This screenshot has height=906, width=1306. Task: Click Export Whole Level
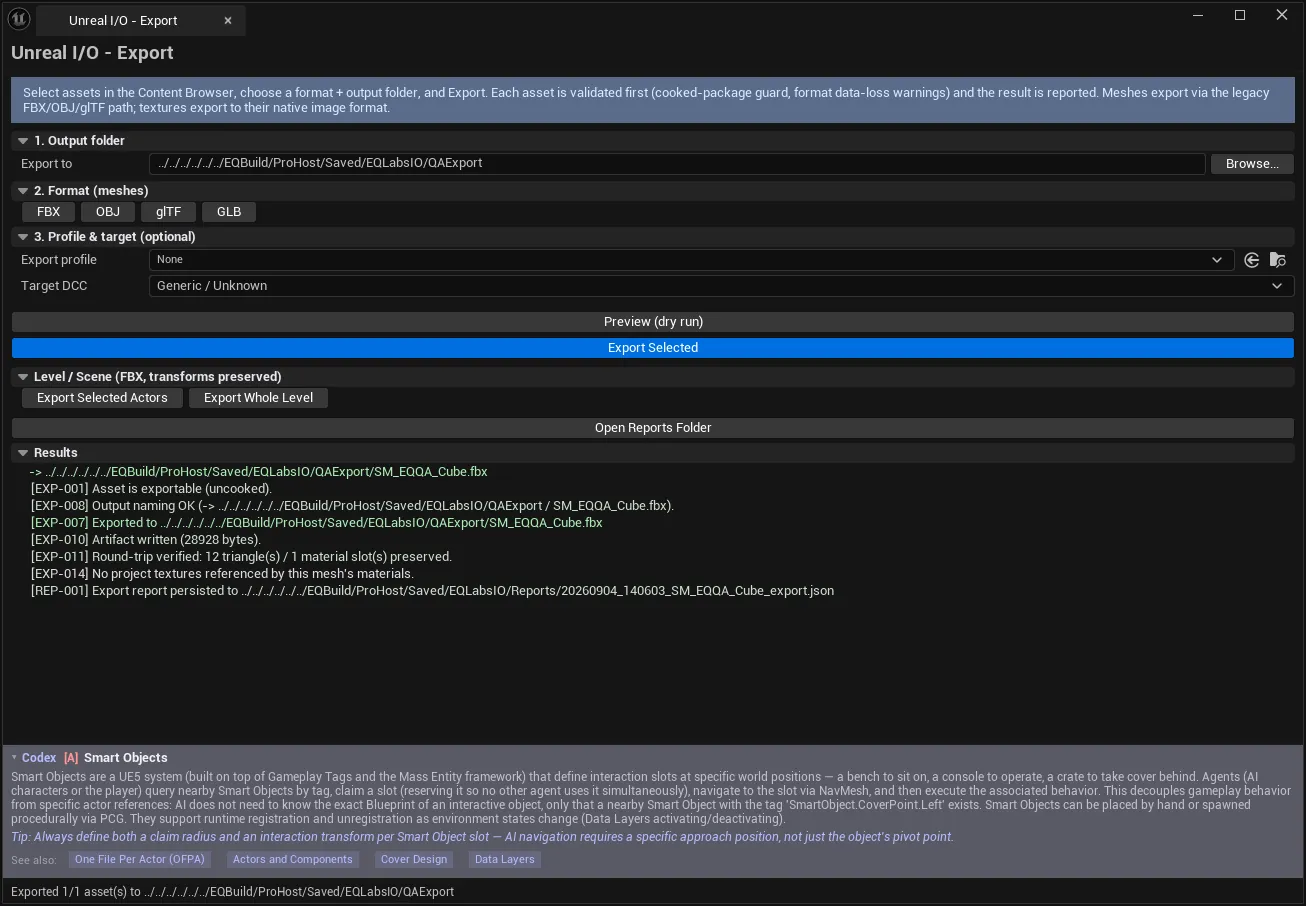pos(259,398)
